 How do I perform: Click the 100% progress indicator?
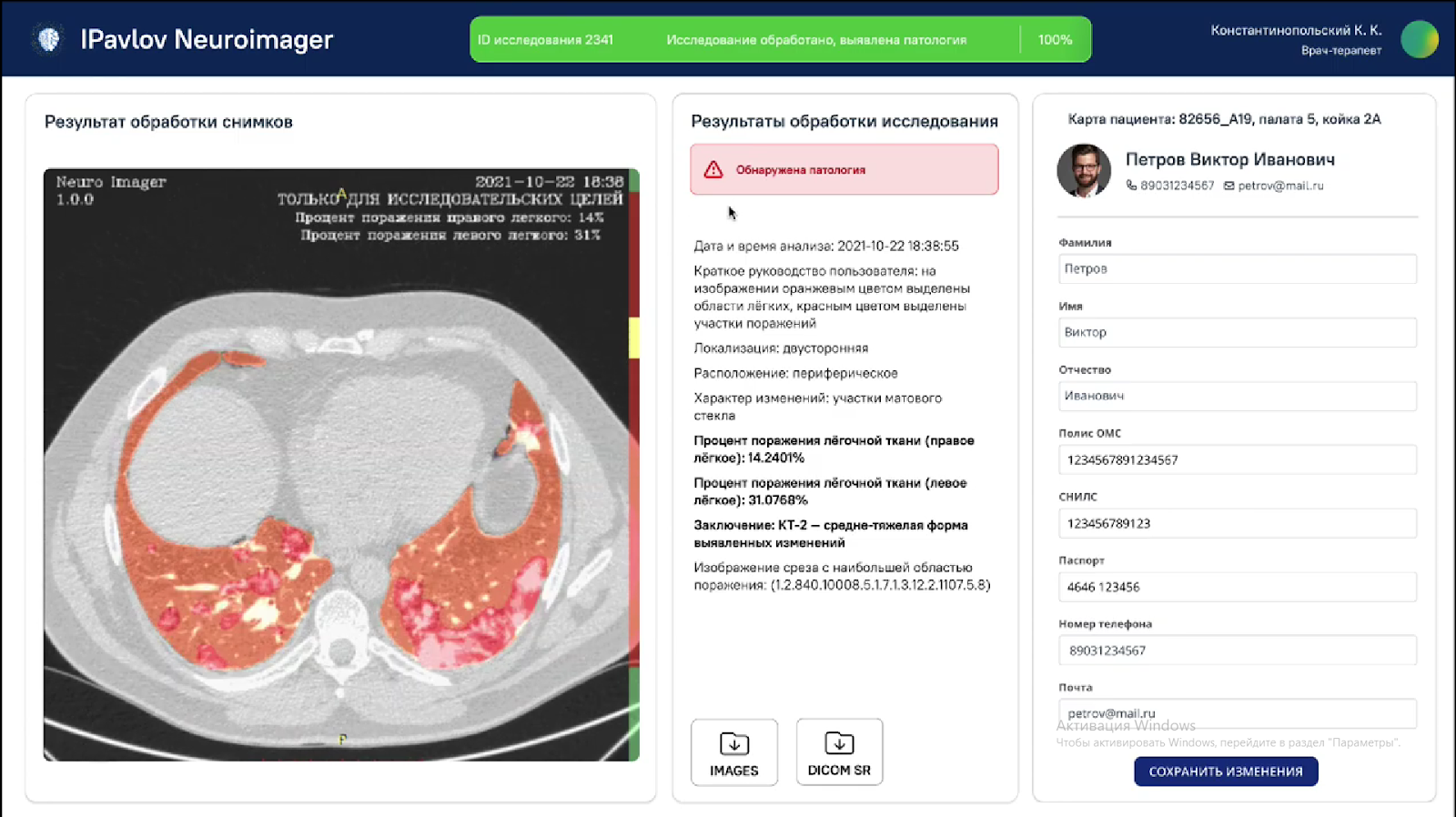coord(1055,40)
